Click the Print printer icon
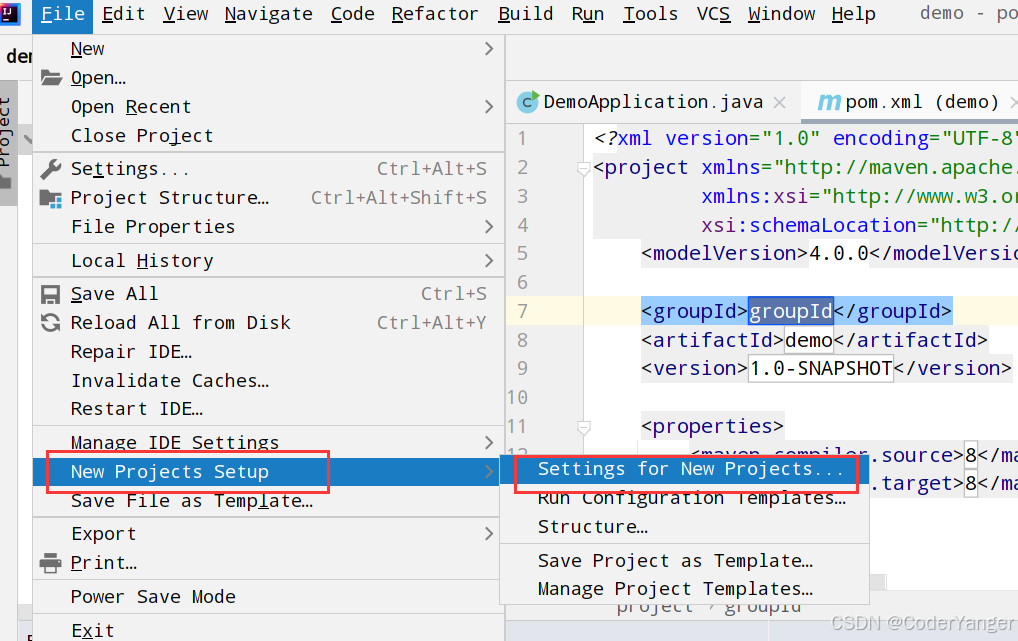 (51, 563)
